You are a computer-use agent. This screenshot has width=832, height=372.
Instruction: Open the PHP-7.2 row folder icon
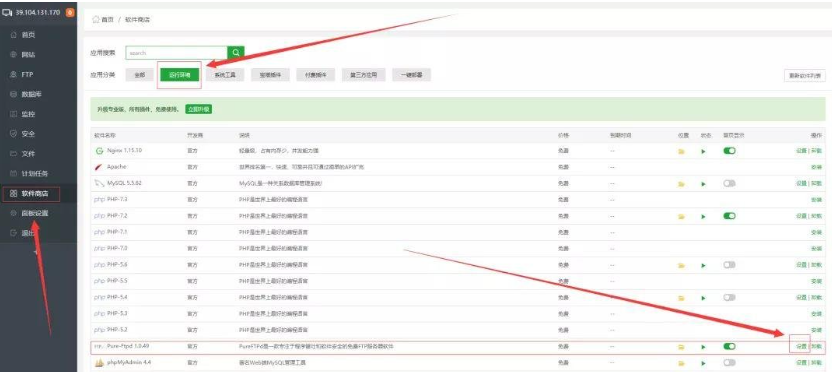point(681,217)
